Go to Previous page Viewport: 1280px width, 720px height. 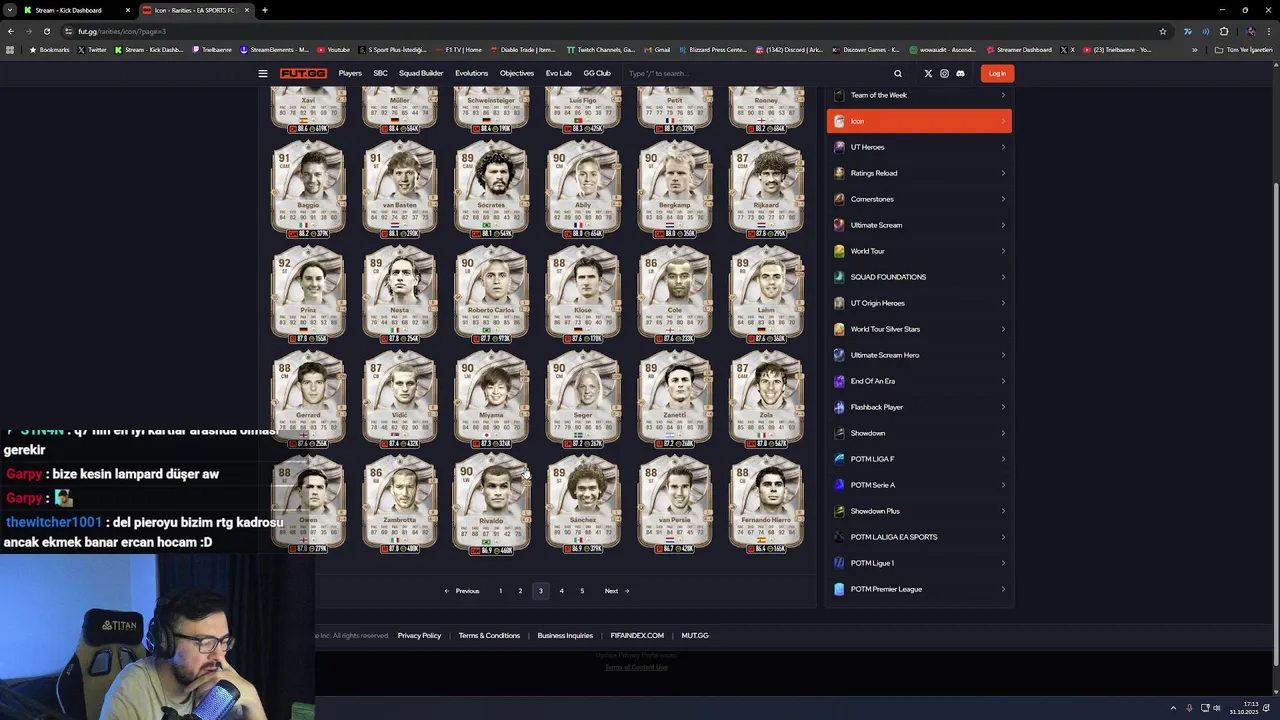pyautogui.click(x=462, y=591)
